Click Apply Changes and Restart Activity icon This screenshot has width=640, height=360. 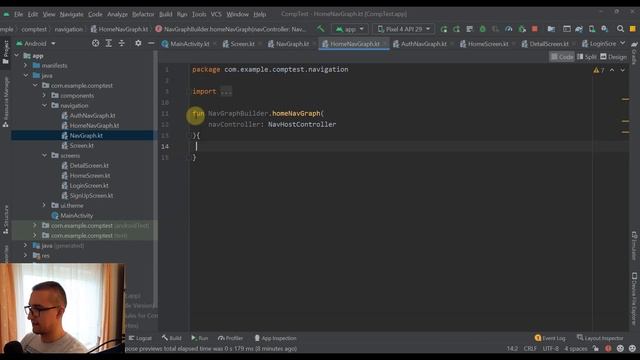(x=456, y=29)
